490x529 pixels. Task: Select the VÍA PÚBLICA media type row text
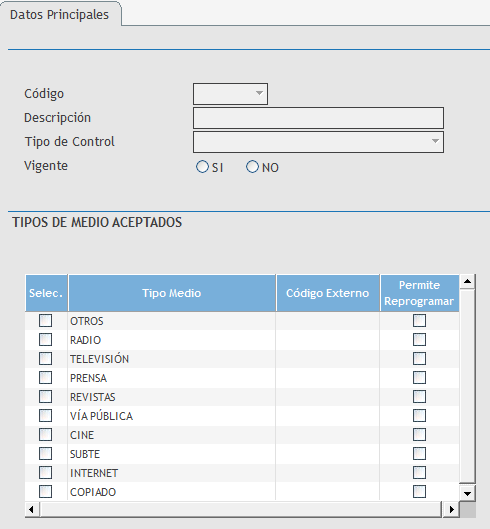[x=101, y=415]
